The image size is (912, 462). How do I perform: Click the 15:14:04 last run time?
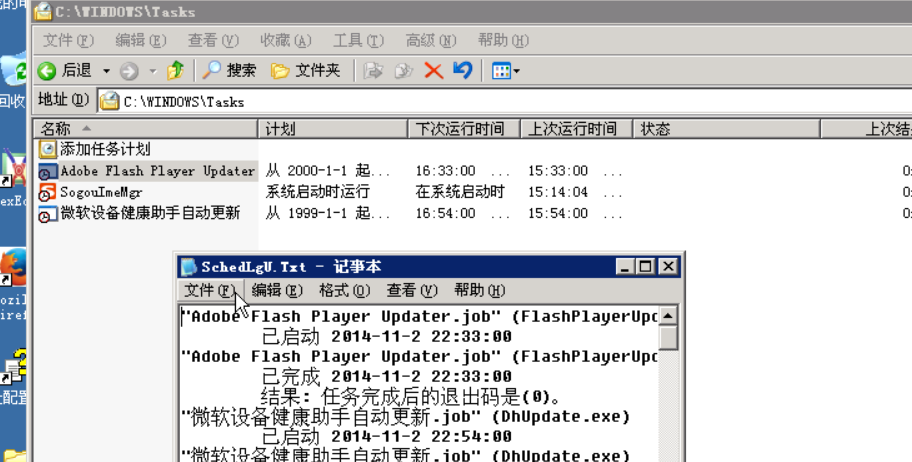click(558, 192)
